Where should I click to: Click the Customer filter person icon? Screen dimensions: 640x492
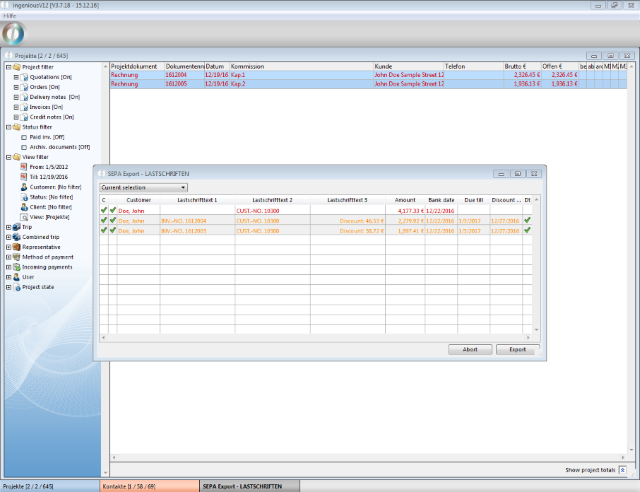click(x=24, y=187)
